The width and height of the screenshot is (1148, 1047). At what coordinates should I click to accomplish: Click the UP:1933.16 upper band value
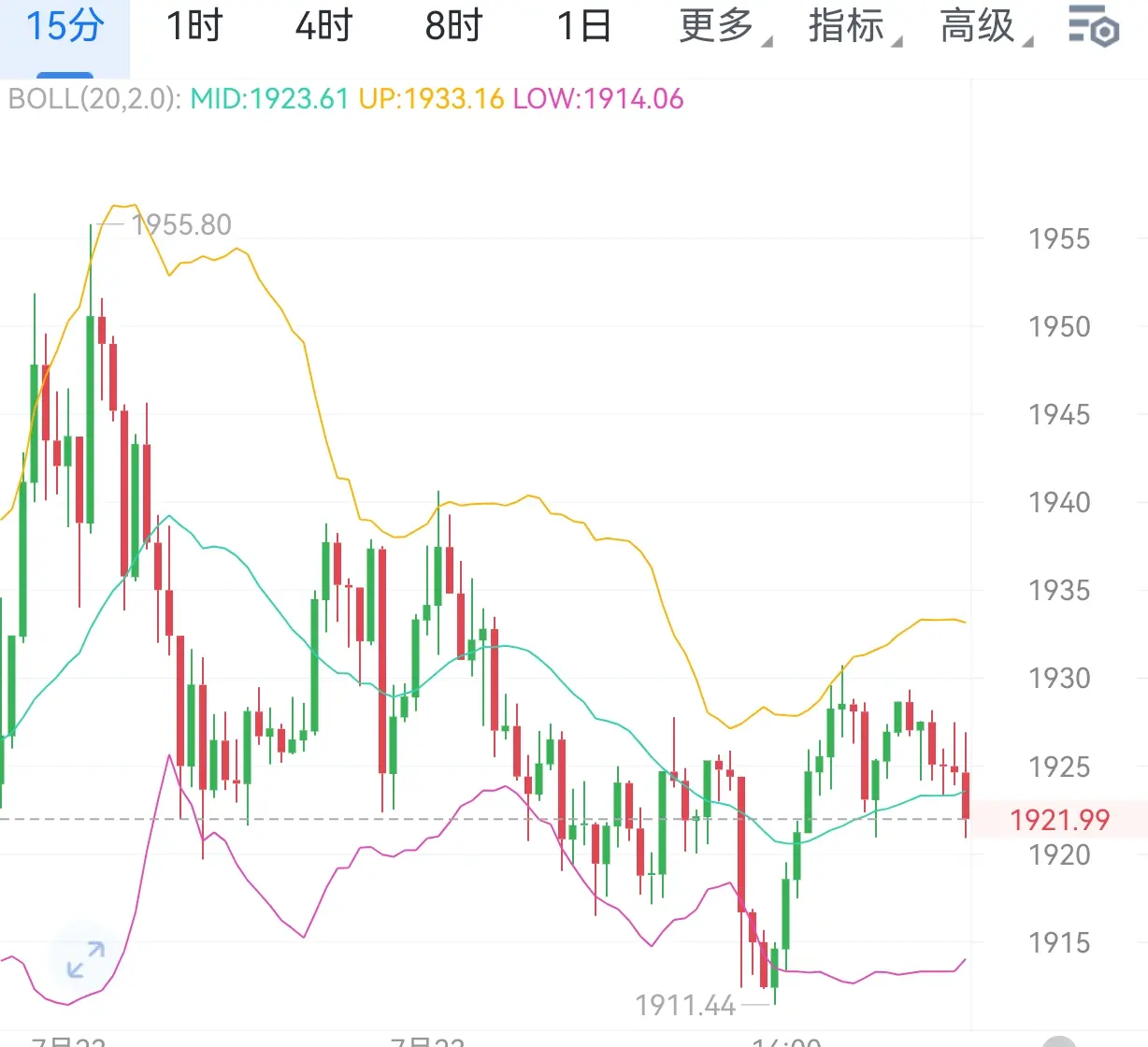[431, 99]
